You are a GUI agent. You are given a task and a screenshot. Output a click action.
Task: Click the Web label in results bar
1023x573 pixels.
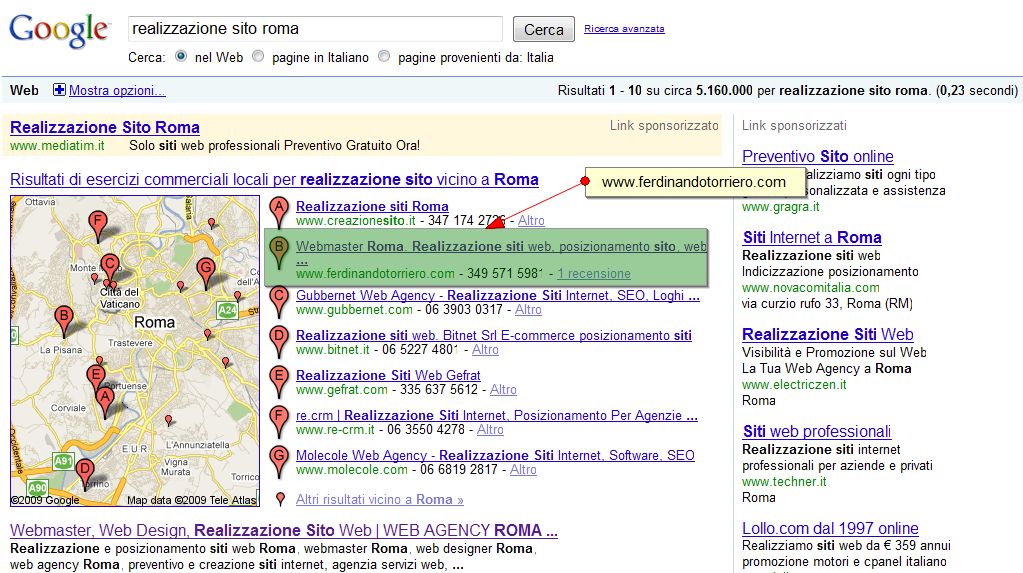[24, 90]
